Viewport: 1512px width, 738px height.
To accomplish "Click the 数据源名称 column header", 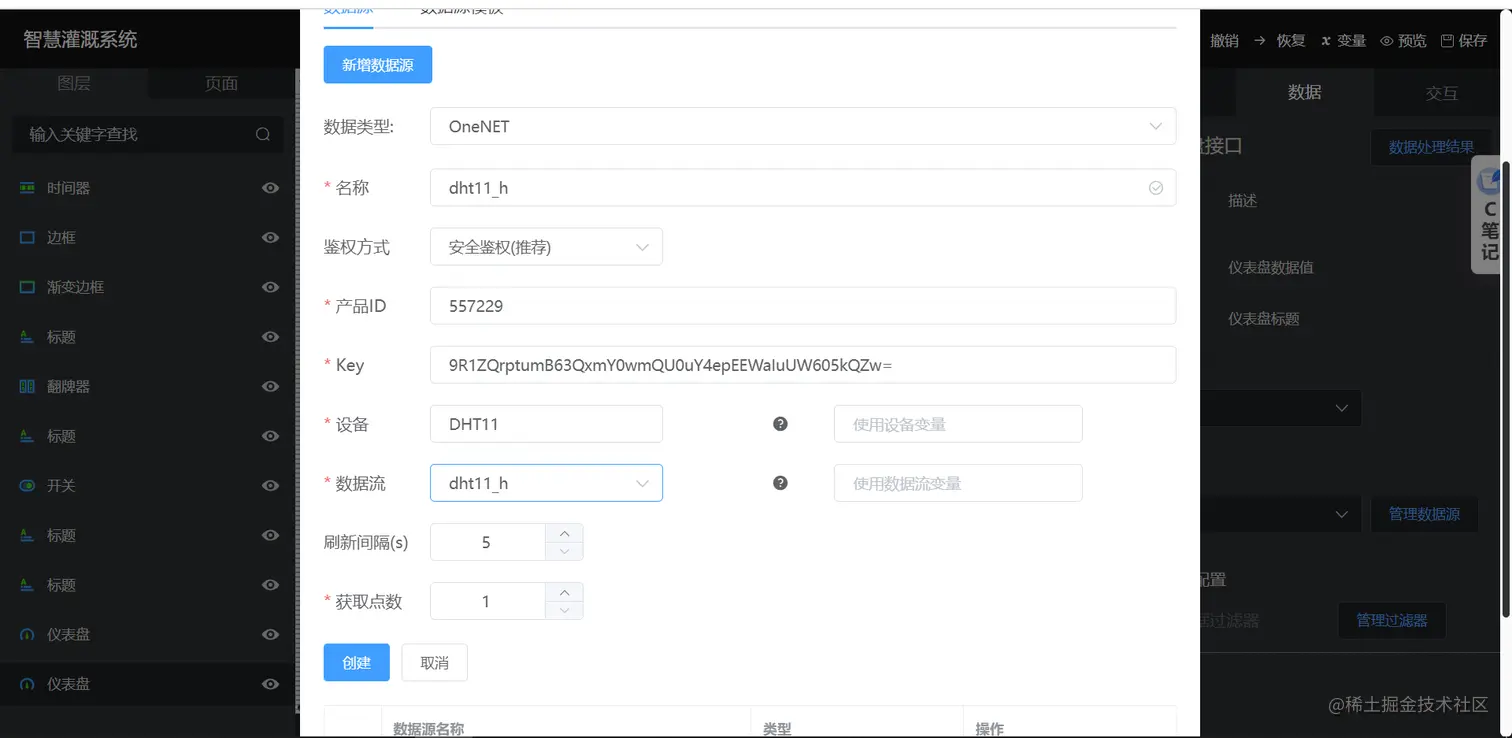I will point(428,729).
